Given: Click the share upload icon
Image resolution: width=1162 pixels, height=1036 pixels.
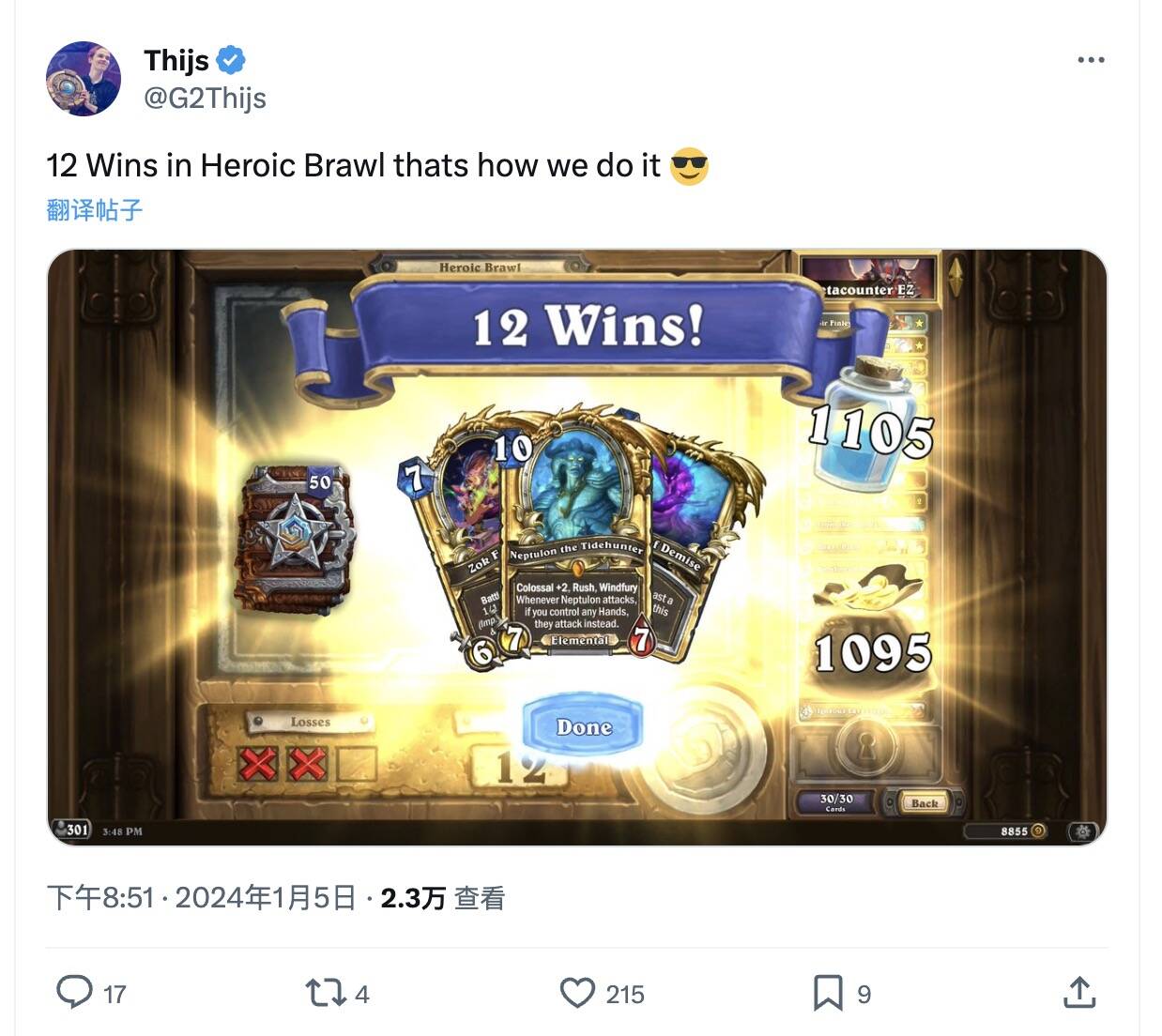Looking at the screenshot, I should (x=1079, y=992).
